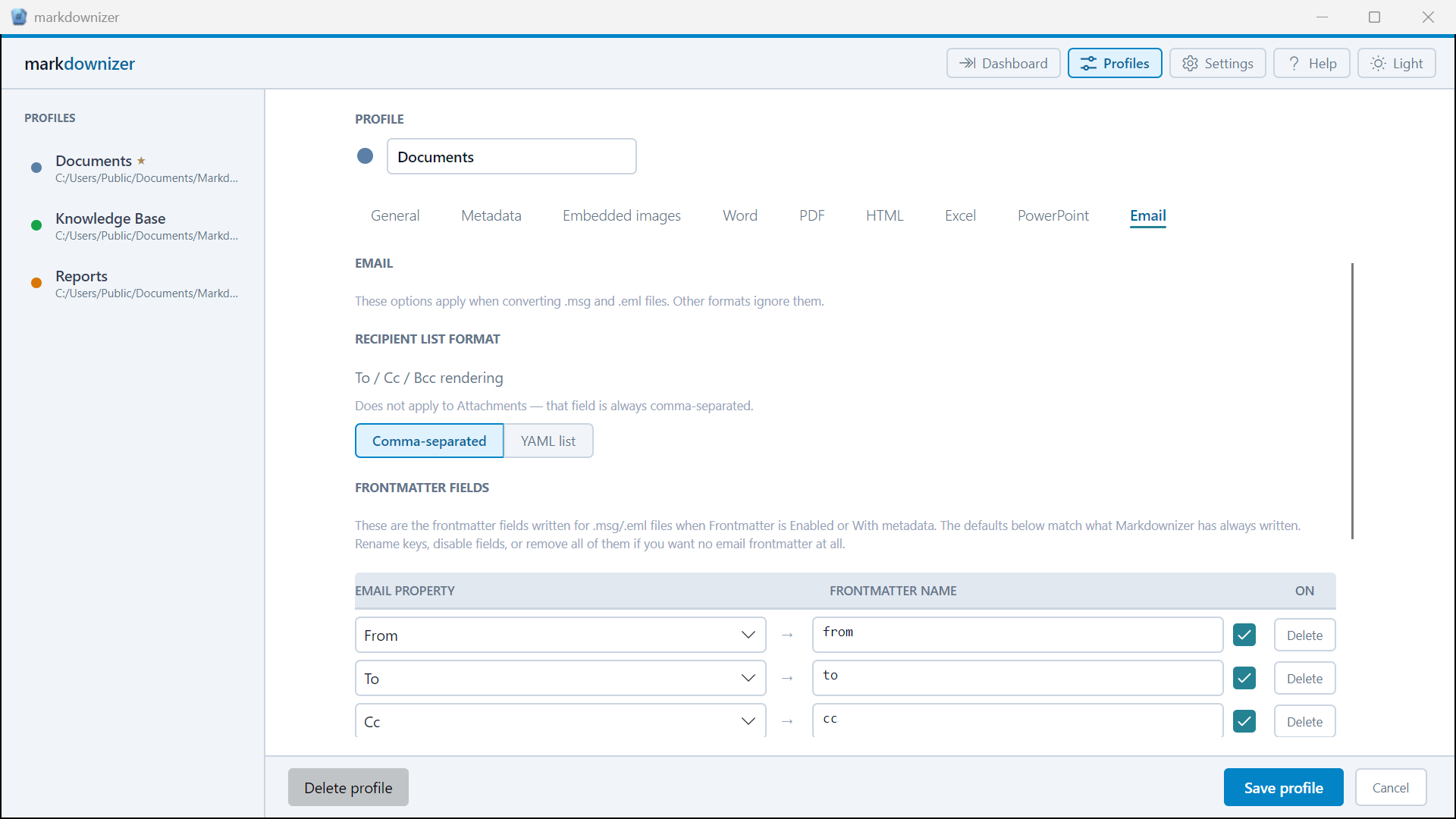This screenshot has width=1456, height=819.
Task: Click the frontmatter name field containing to
Action: tap(1017, 678)
